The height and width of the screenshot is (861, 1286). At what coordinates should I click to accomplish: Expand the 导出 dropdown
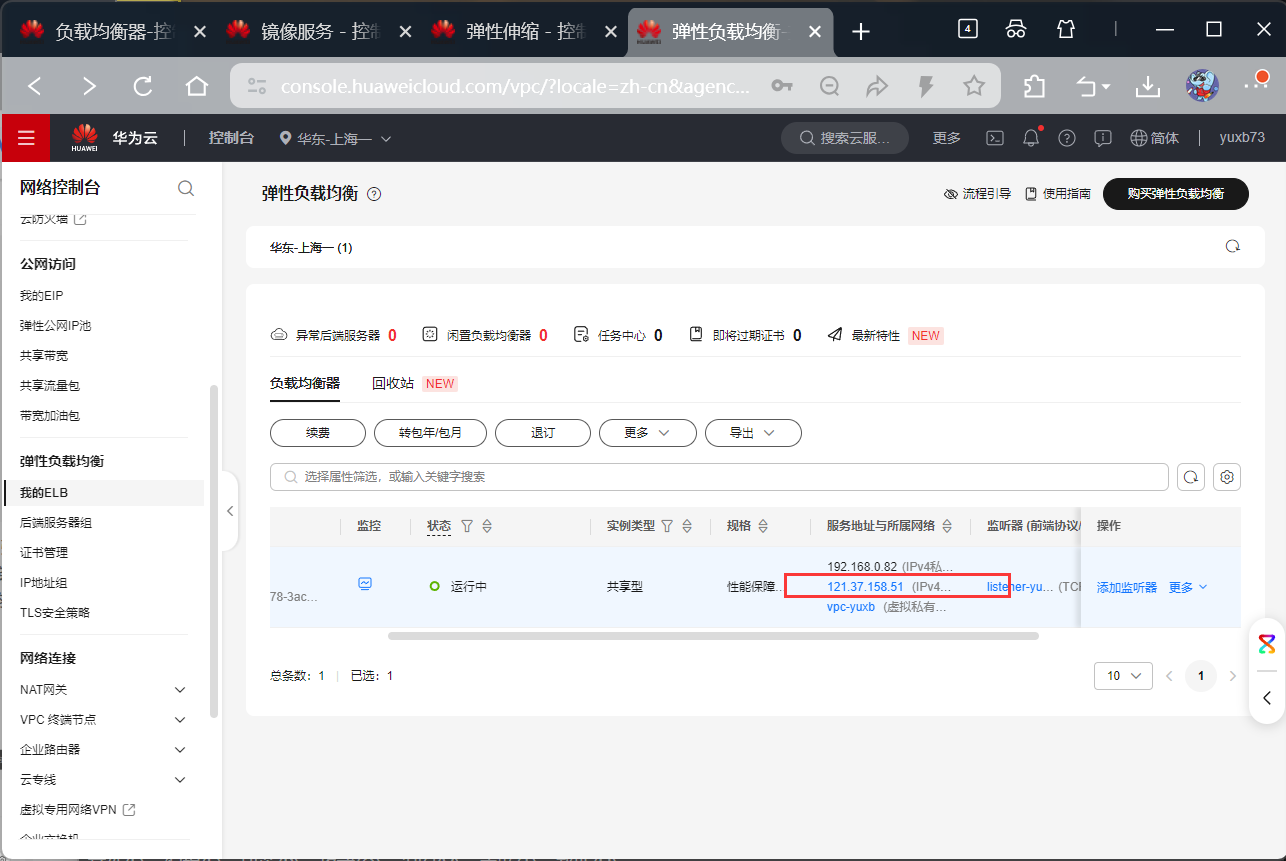(x=753, y=433)
